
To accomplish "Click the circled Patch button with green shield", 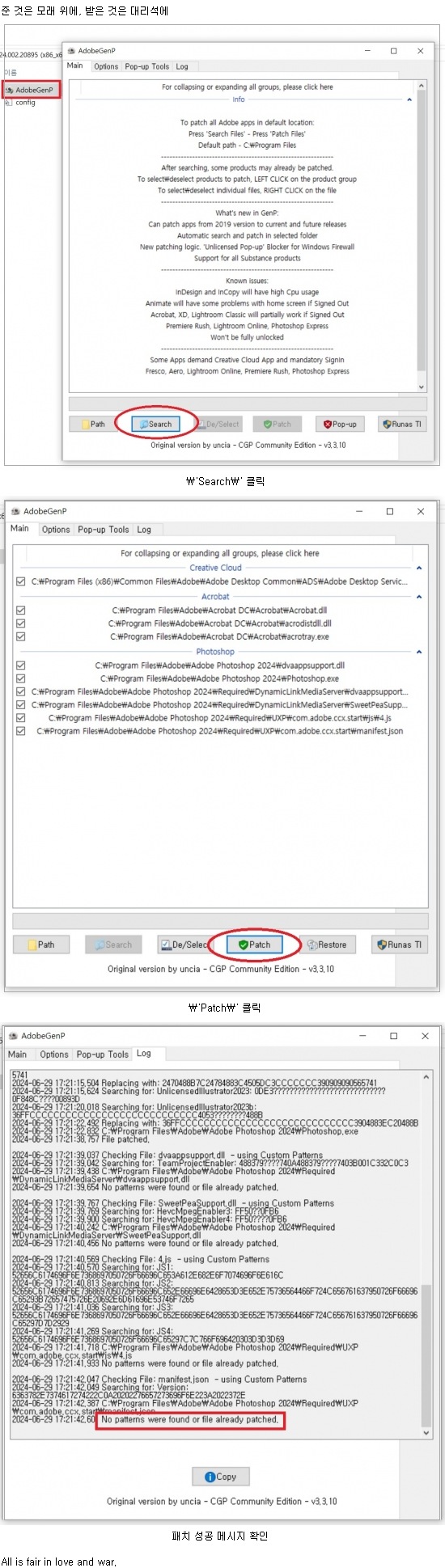I will coord(253,944).
